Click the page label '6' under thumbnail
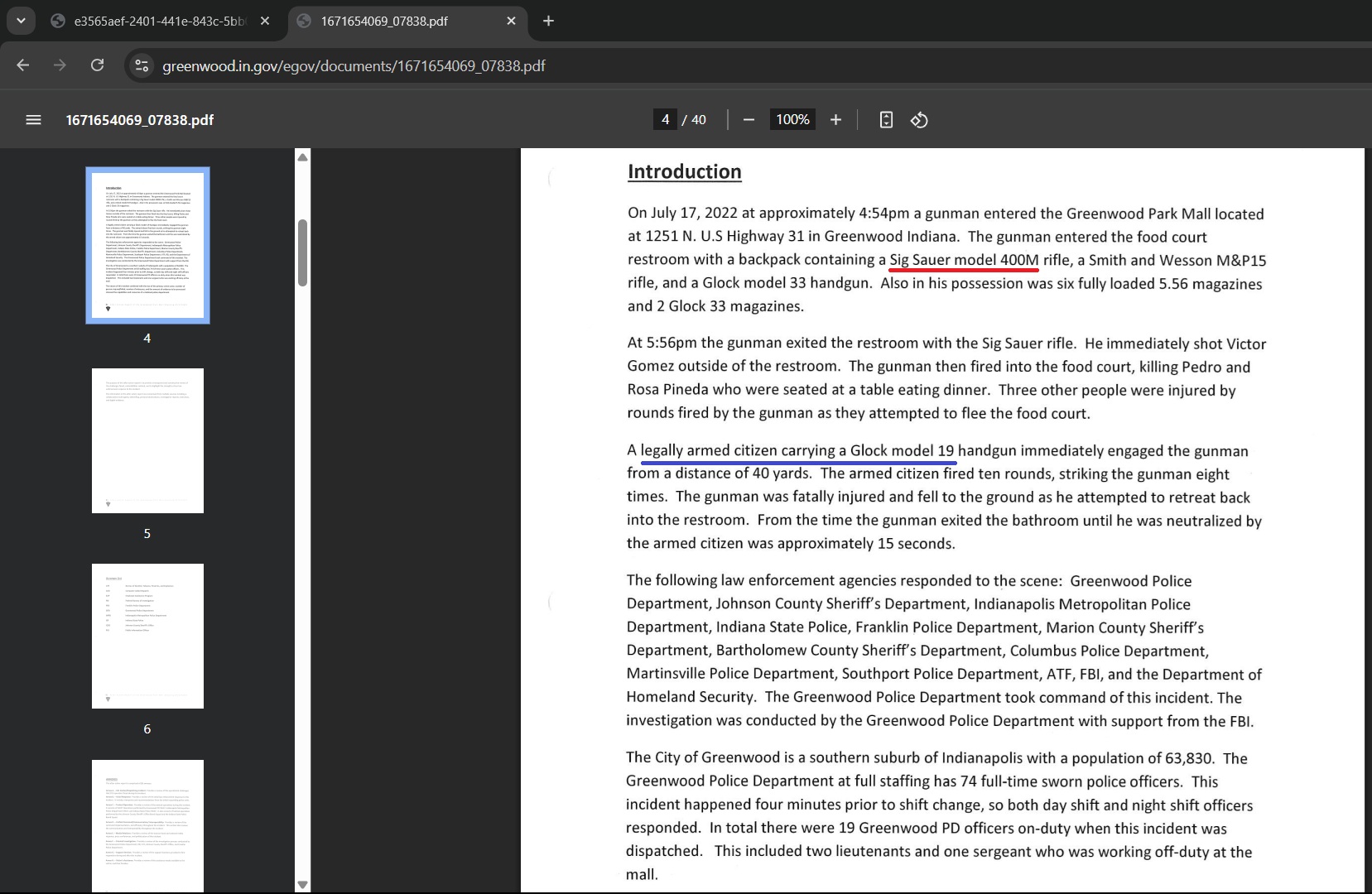This screenshot has height=894, width=1372. click(x=147, y=728)
